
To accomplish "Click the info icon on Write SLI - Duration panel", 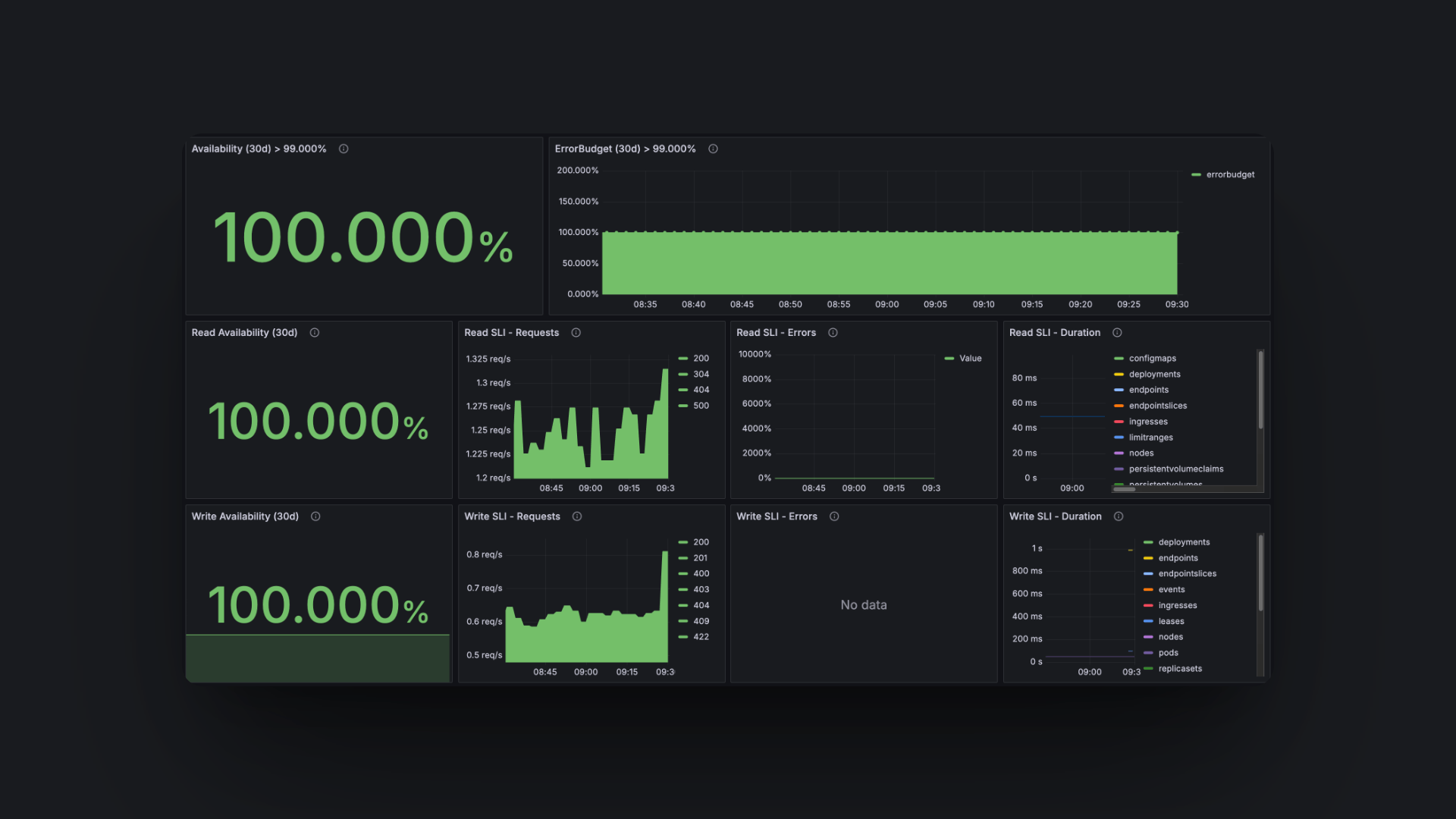I will 1119,516.
